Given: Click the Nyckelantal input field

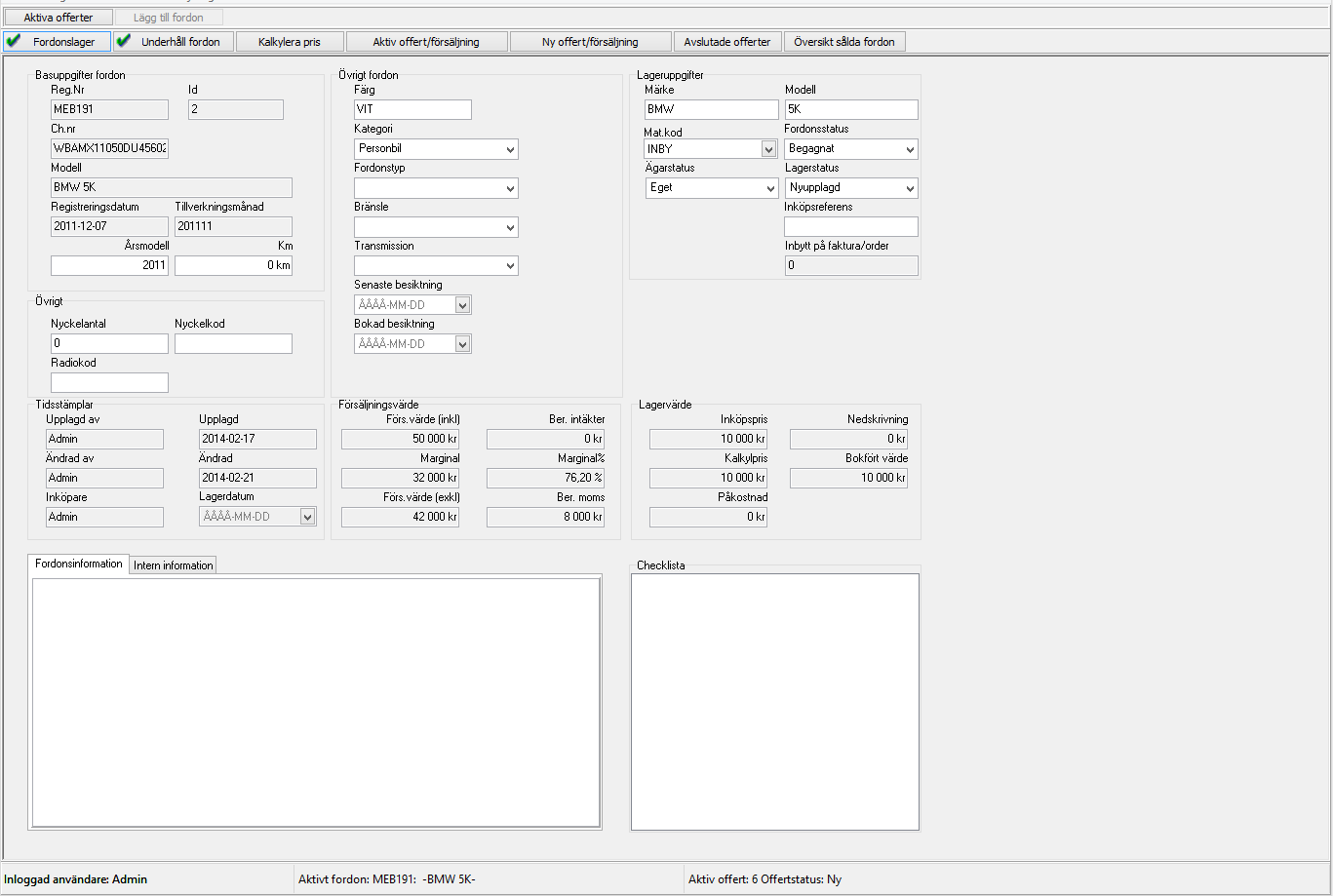Looking at the screenshot, I should tap(109, 343).
